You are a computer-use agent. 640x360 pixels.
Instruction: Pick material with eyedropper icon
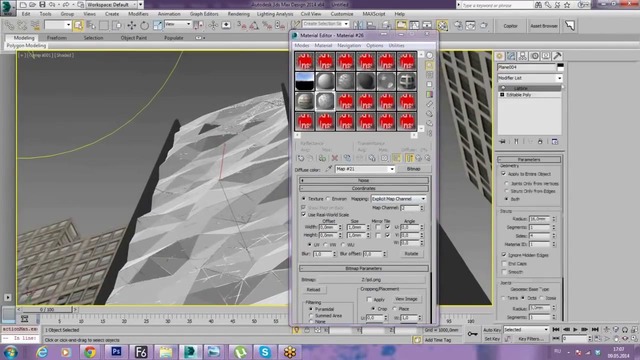(329, 169)
